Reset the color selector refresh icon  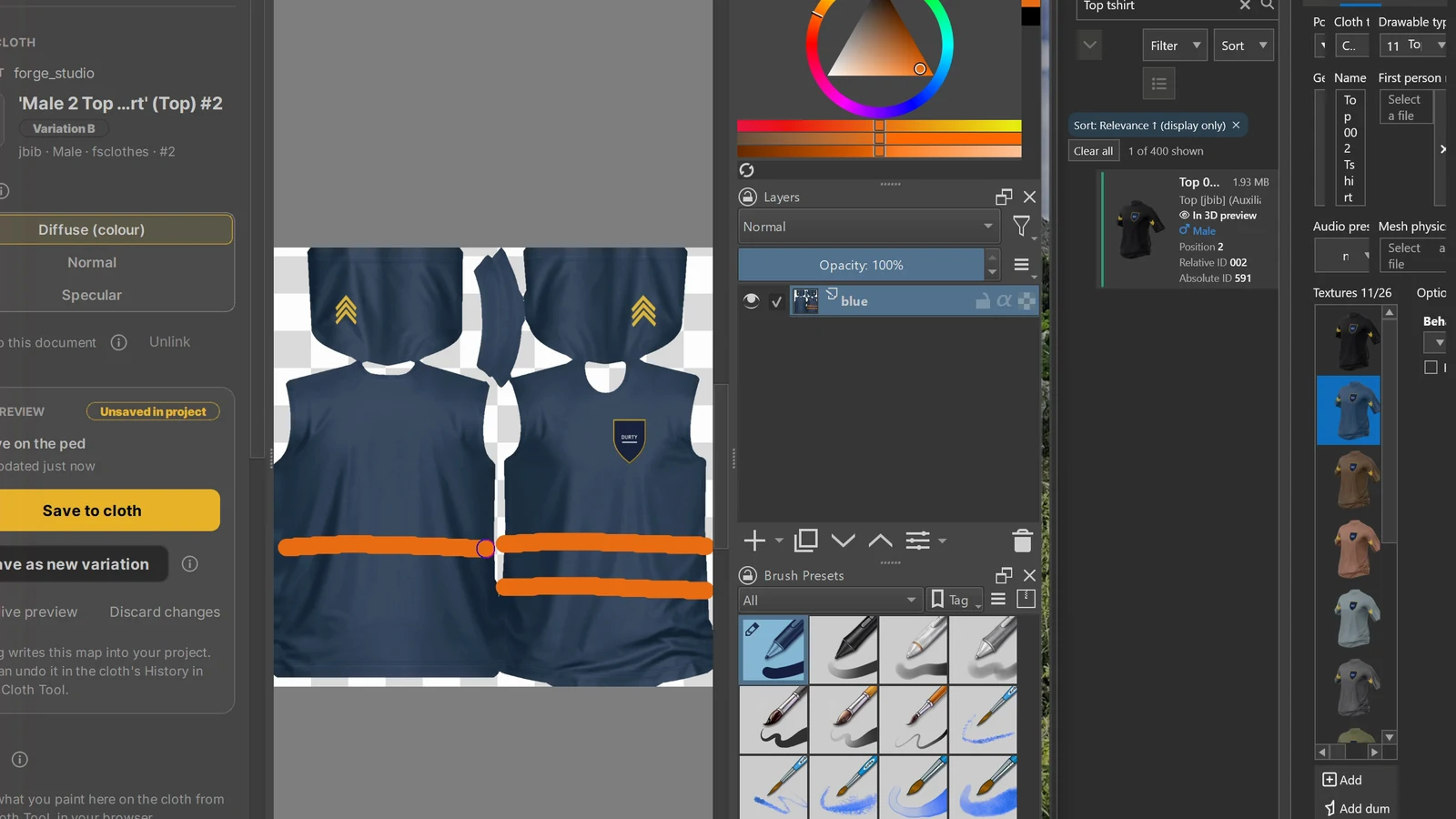pyautogui.click(x=746, y=170)
